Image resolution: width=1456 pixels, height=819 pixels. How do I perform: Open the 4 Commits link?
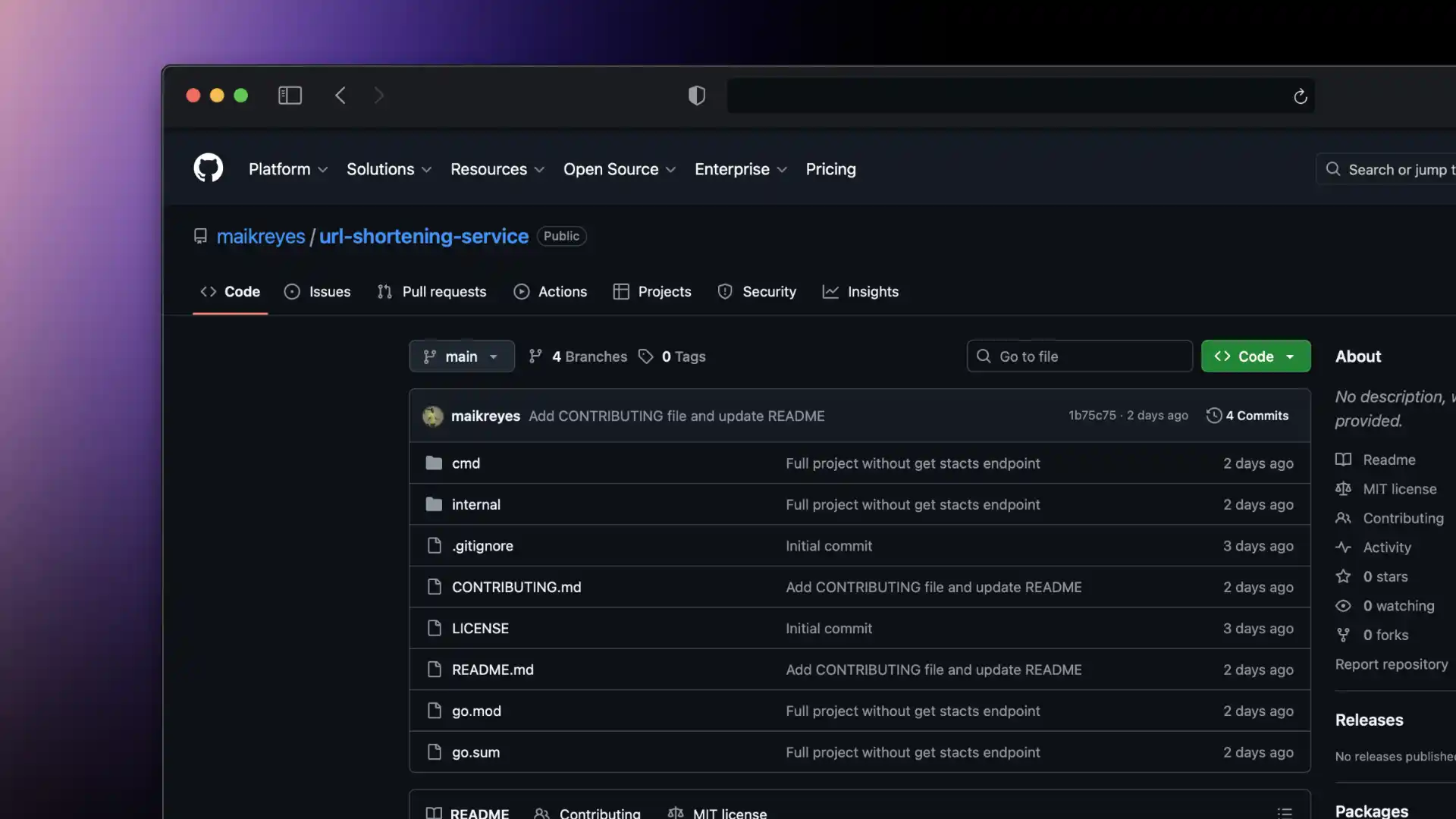tap(1247, 416)
